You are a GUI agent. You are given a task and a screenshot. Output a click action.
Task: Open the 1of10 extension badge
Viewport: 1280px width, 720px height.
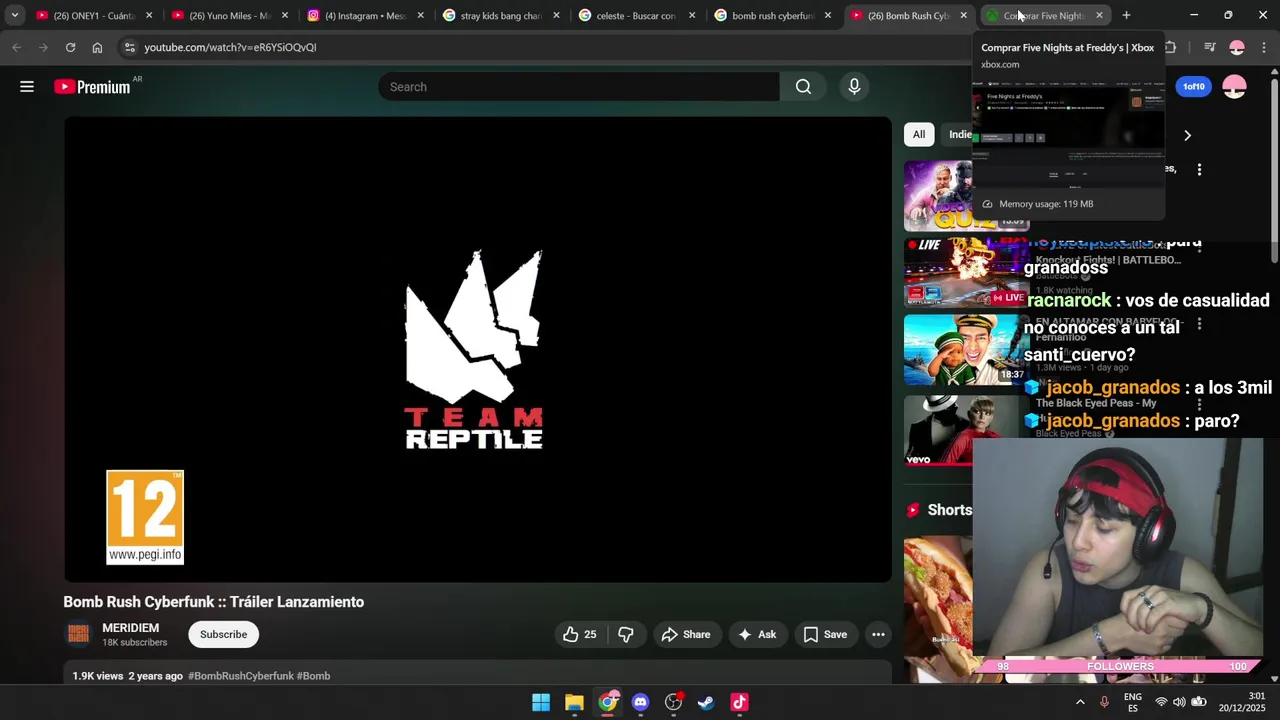[x=1194, y=87]
